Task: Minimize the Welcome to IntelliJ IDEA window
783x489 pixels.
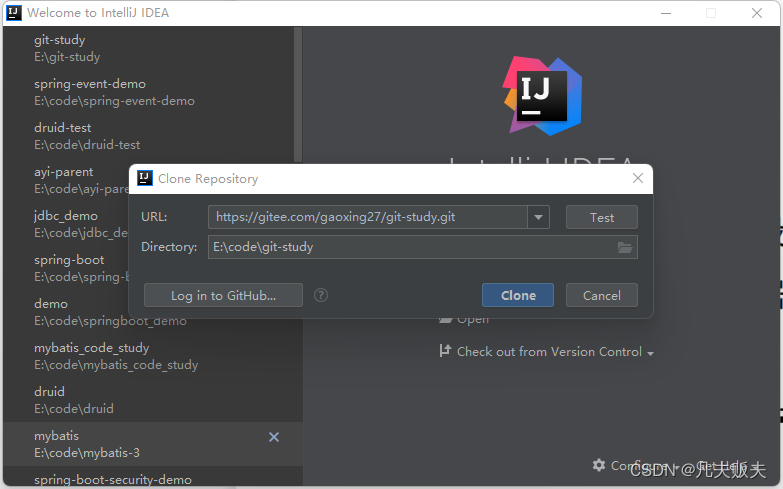Action: 666,13
